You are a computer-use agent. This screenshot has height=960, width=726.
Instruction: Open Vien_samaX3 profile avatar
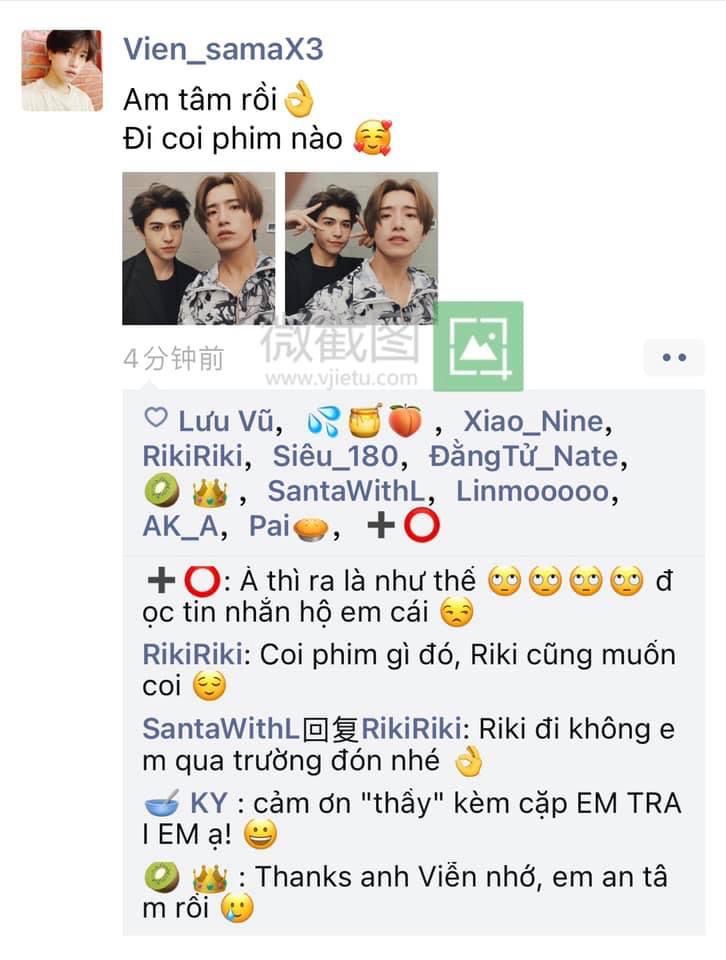point(62,70)
